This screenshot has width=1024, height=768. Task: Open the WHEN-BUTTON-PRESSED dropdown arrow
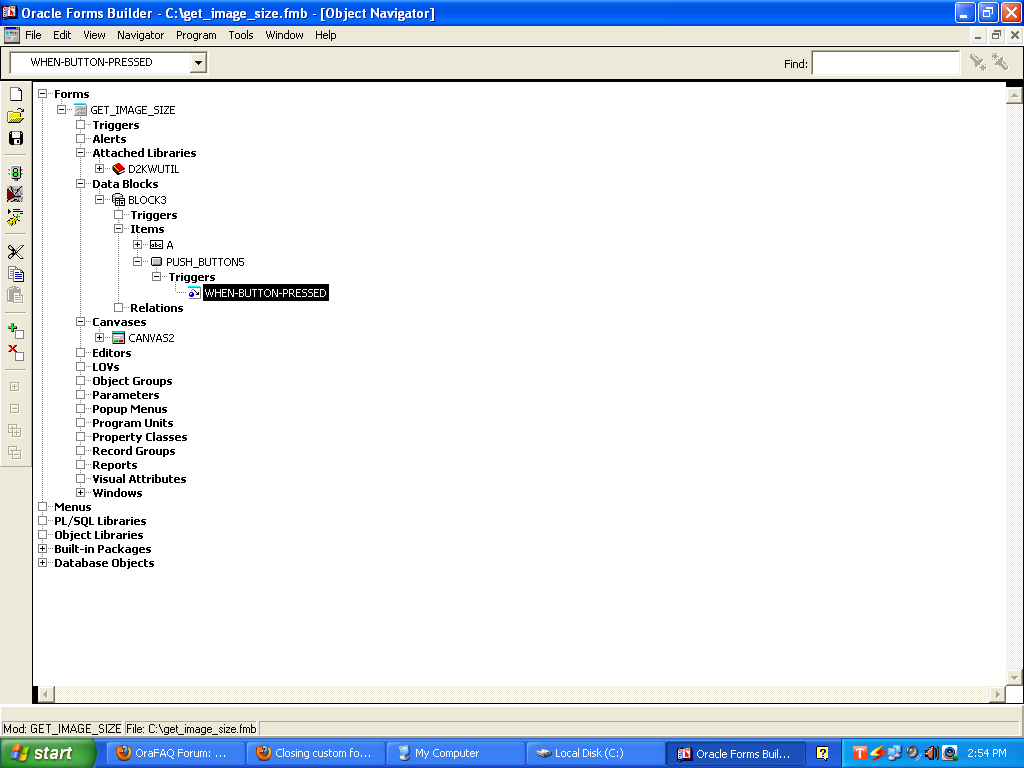[198, 63]
